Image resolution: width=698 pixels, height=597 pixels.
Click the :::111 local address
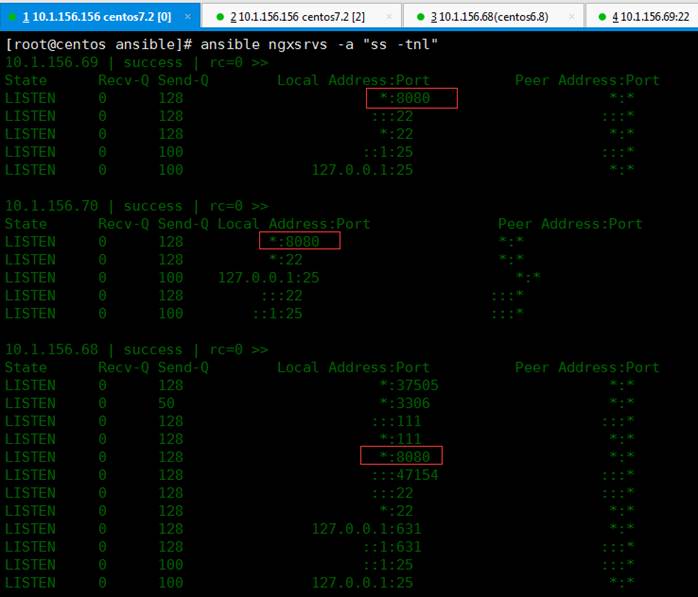point(397,421)
